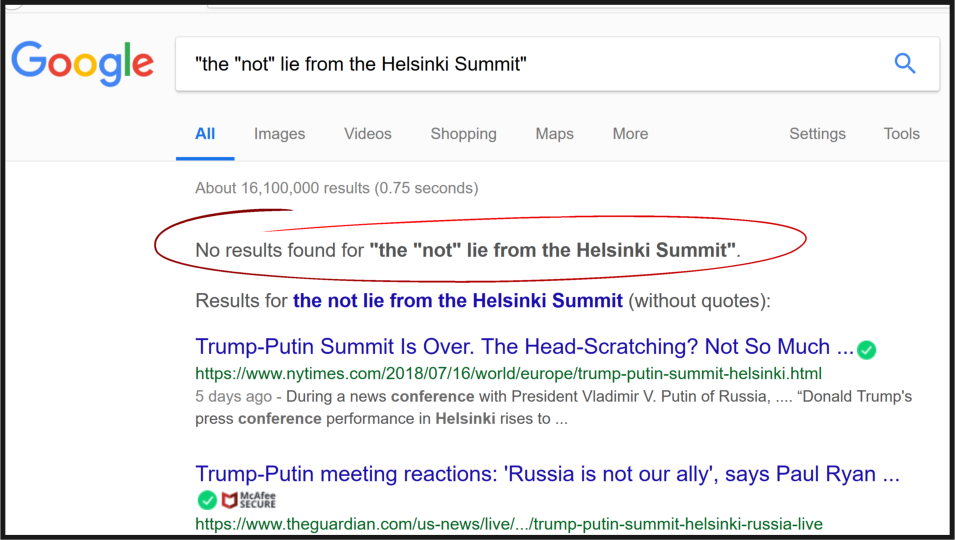The height and width of the screenshot is (540, 955).
Task: Open the Videos search tab
Action: pyautogui.click(x=368, y=134)
